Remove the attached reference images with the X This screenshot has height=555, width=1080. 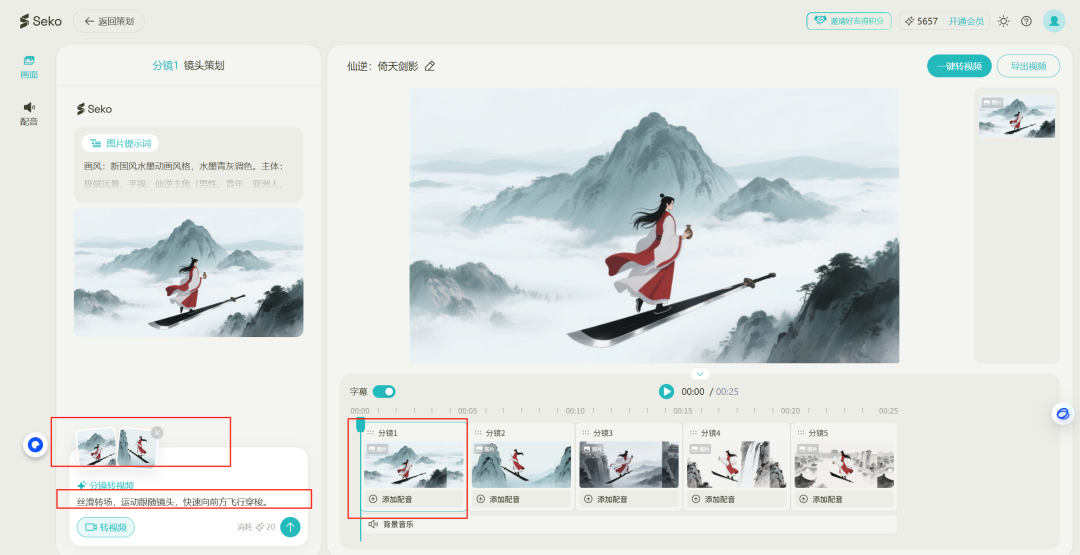pos(157,432)
